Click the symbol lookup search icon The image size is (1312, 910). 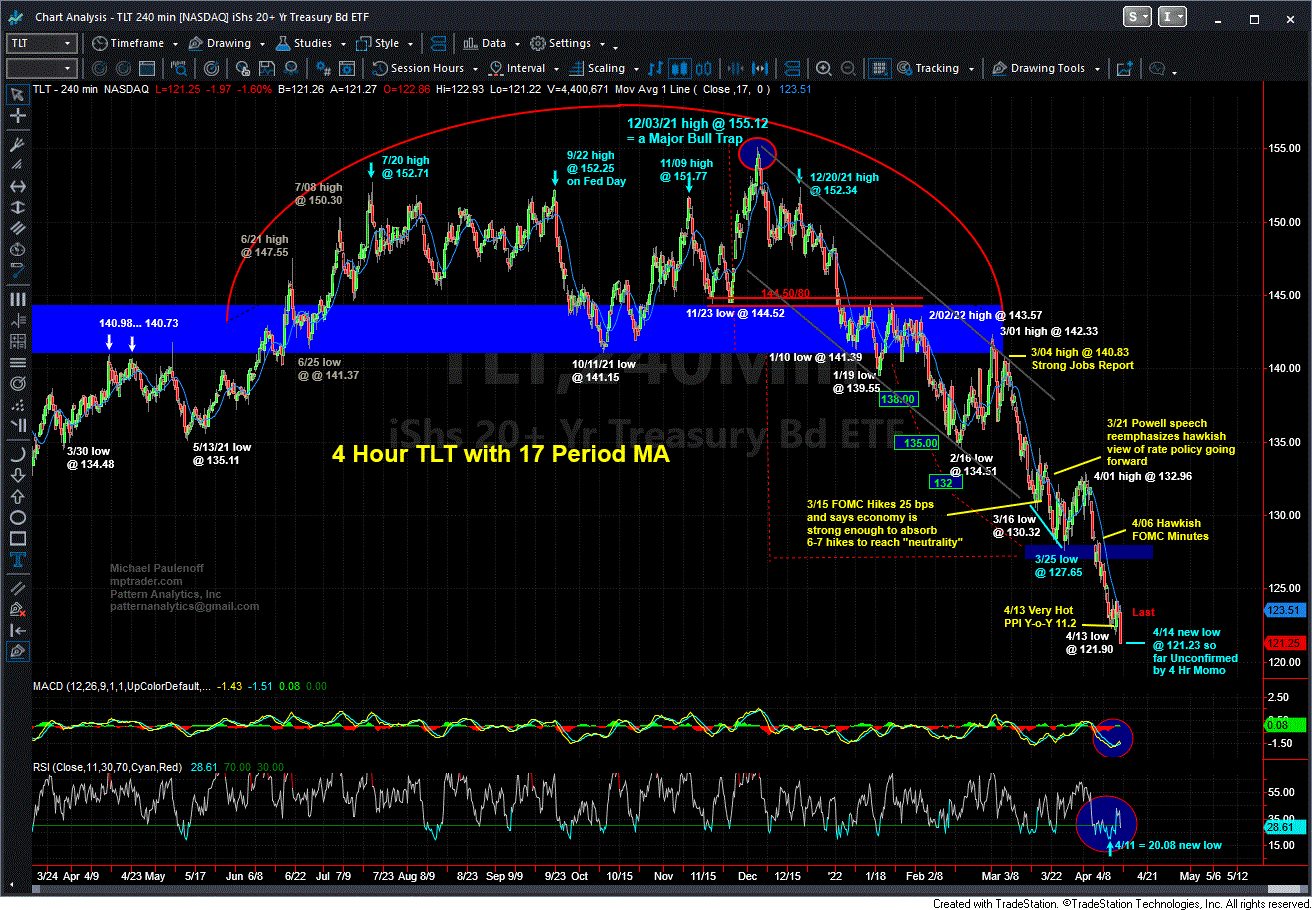pyautogui.click(x=178, y=68)
